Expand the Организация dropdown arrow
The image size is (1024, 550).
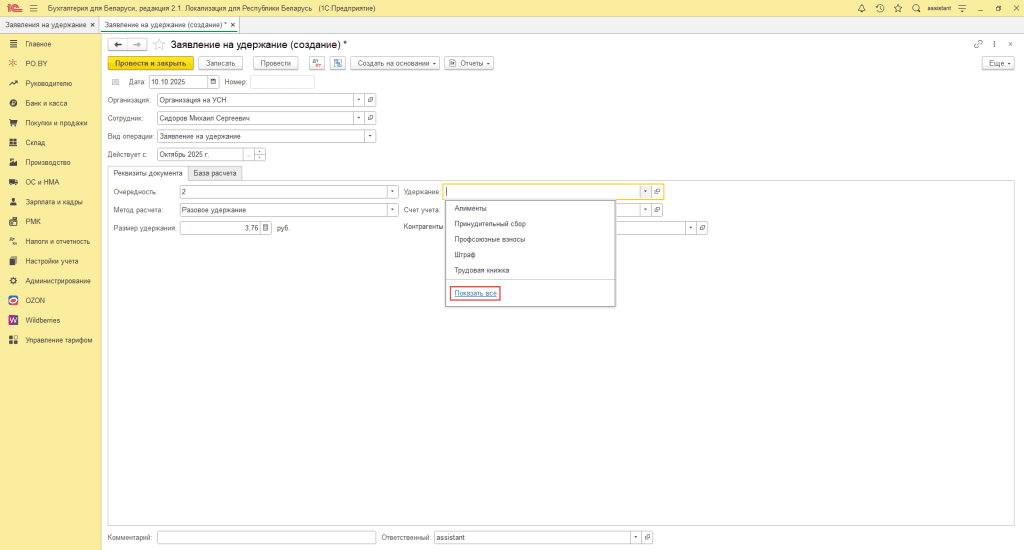357,100
